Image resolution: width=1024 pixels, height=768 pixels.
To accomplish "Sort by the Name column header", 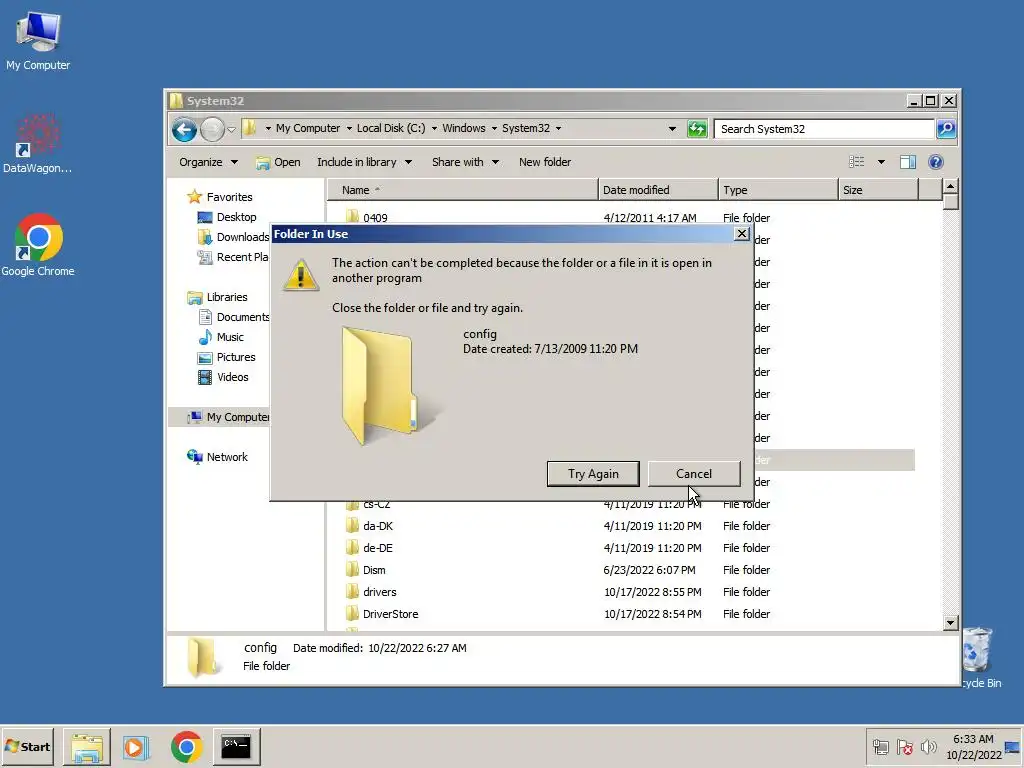I will coord(463,190).
